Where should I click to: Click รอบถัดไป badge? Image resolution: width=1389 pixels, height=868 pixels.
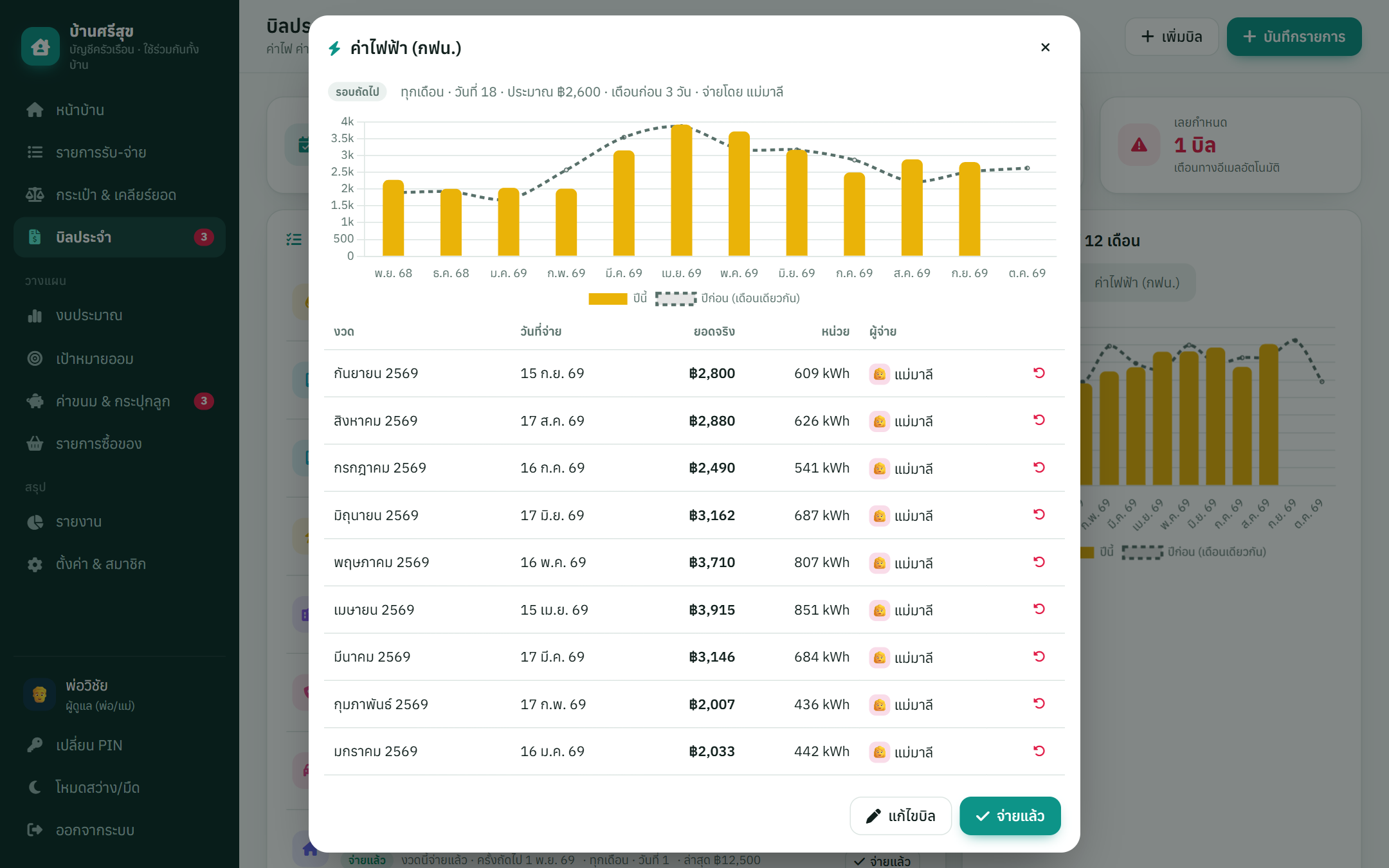click(358, 92)
